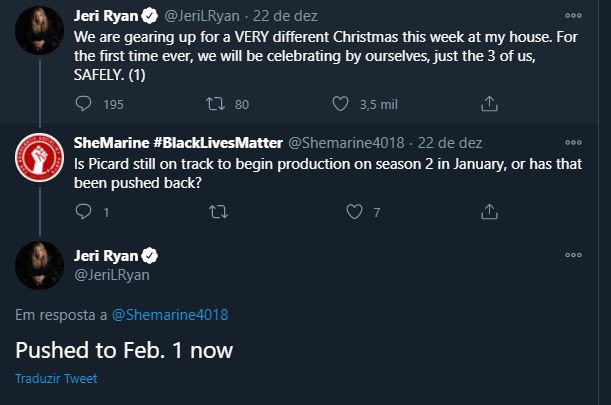Open more options on Jeri Ryan's first tweet
Viewport: 611px width, 405px height.
click(573, 17)
